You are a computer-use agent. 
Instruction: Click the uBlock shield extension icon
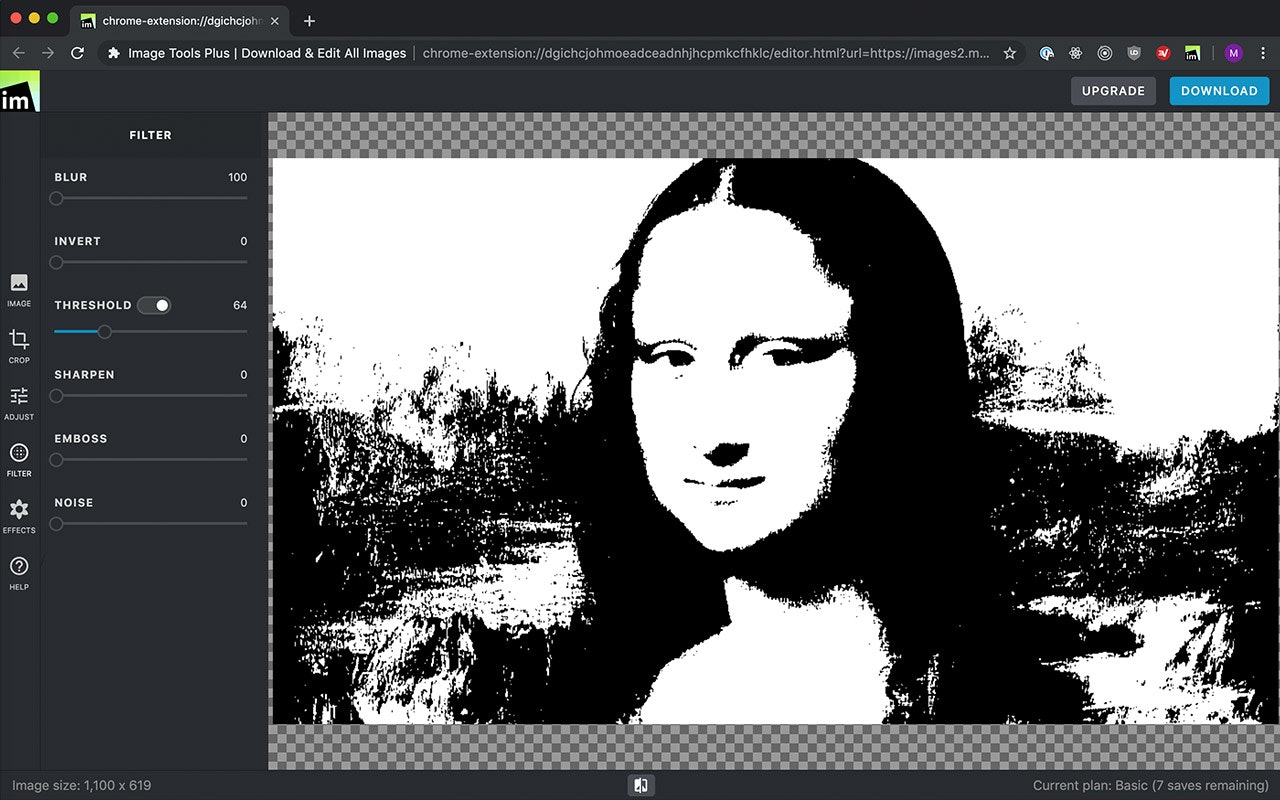(x=1134, y=53)
